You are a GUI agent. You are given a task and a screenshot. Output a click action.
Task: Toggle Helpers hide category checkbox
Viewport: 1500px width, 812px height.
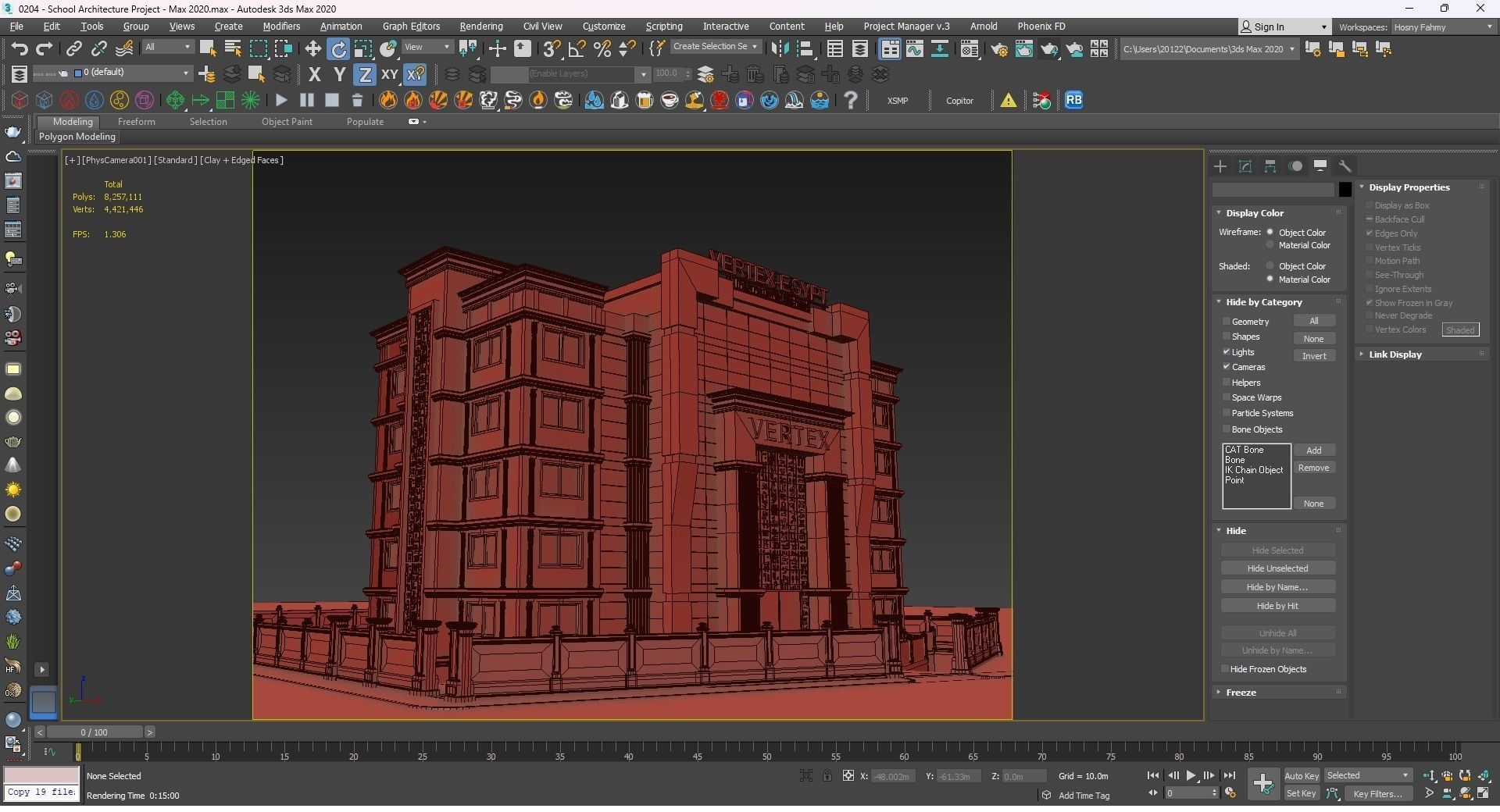pos(1227,382)
